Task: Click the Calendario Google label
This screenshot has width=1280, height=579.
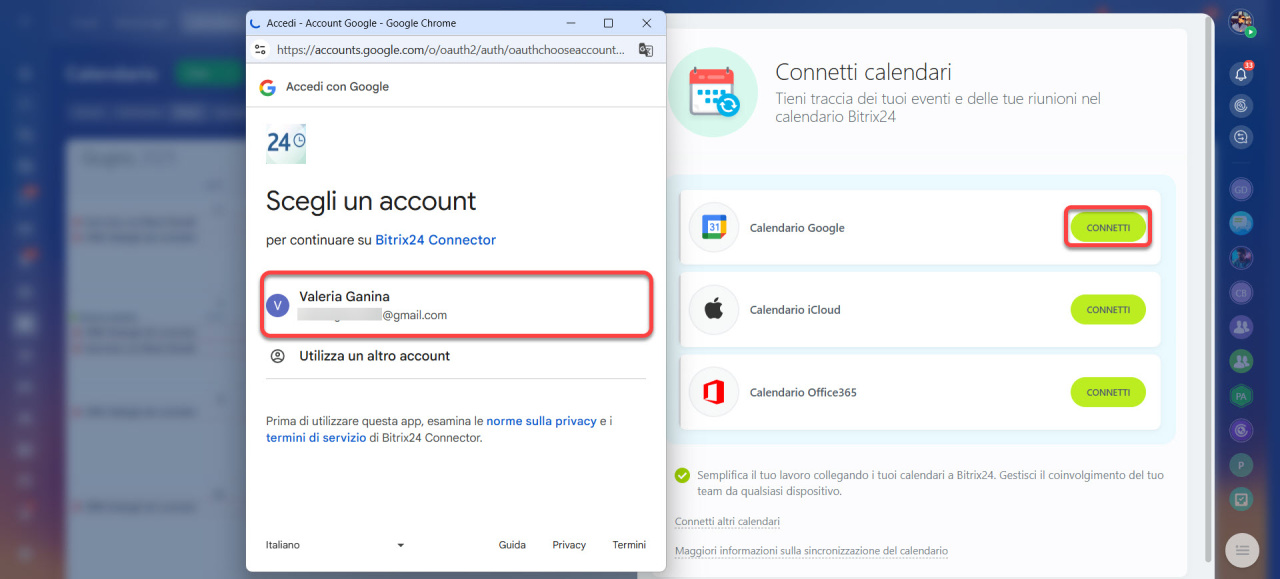Action: [797, 228]
